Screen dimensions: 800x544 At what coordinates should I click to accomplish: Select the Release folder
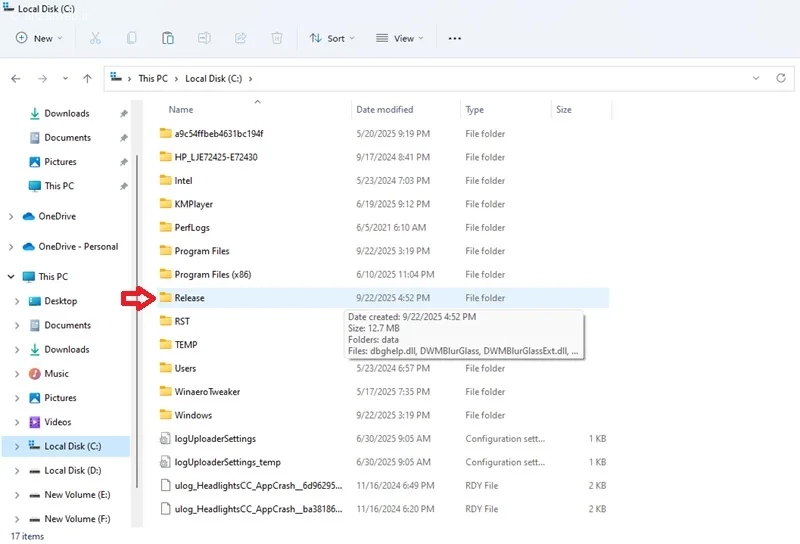pyautogui.click(x=189, y=298)
